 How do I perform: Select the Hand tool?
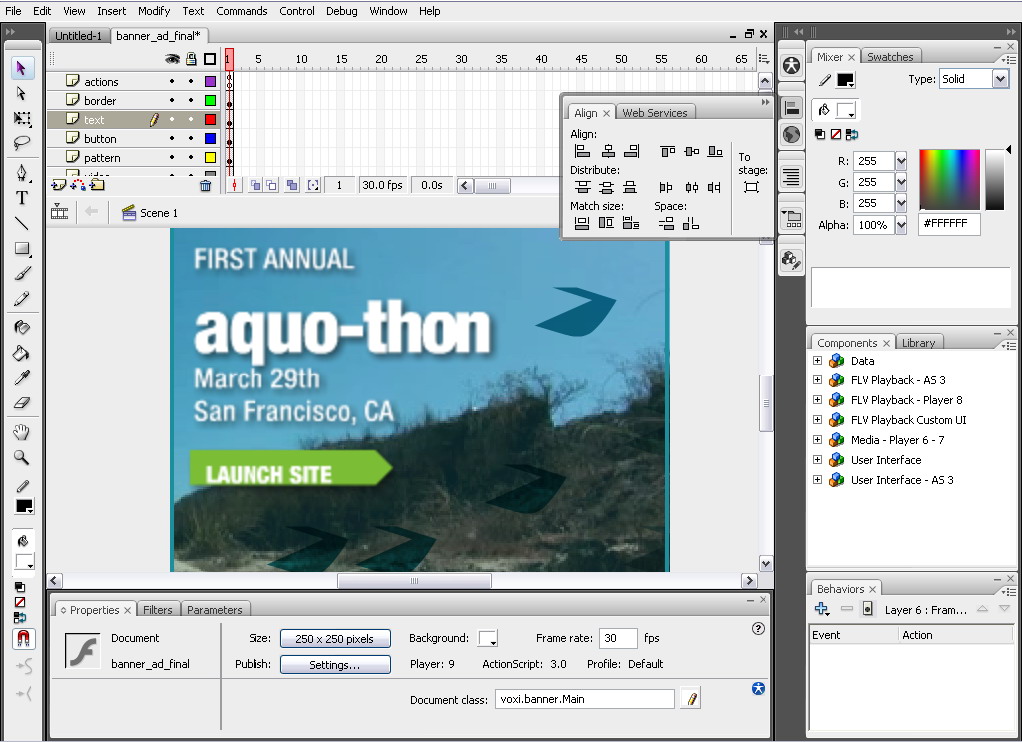pos(22,432)
